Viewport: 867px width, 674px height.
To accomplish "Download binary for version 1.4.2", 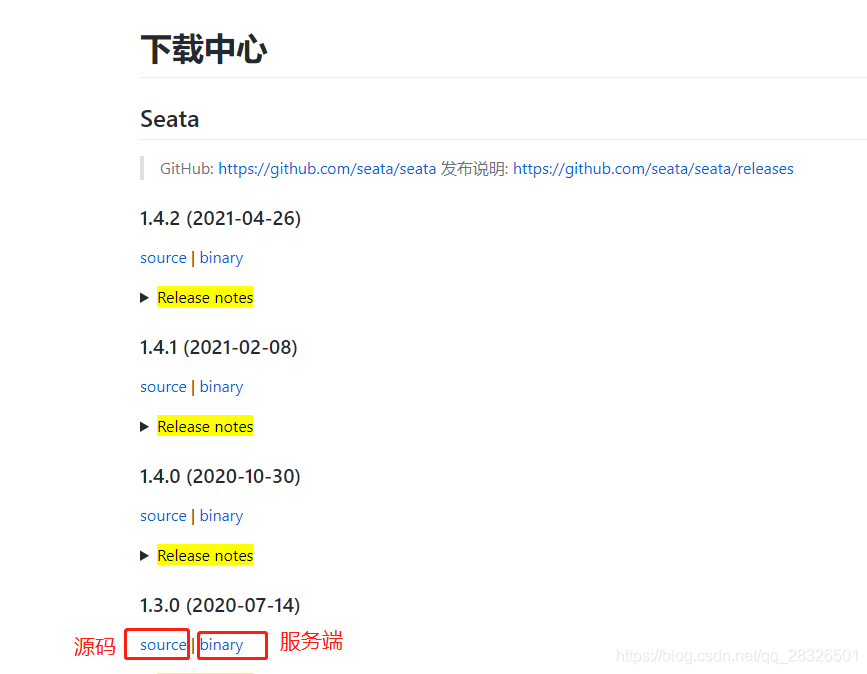I will point(221,258).
